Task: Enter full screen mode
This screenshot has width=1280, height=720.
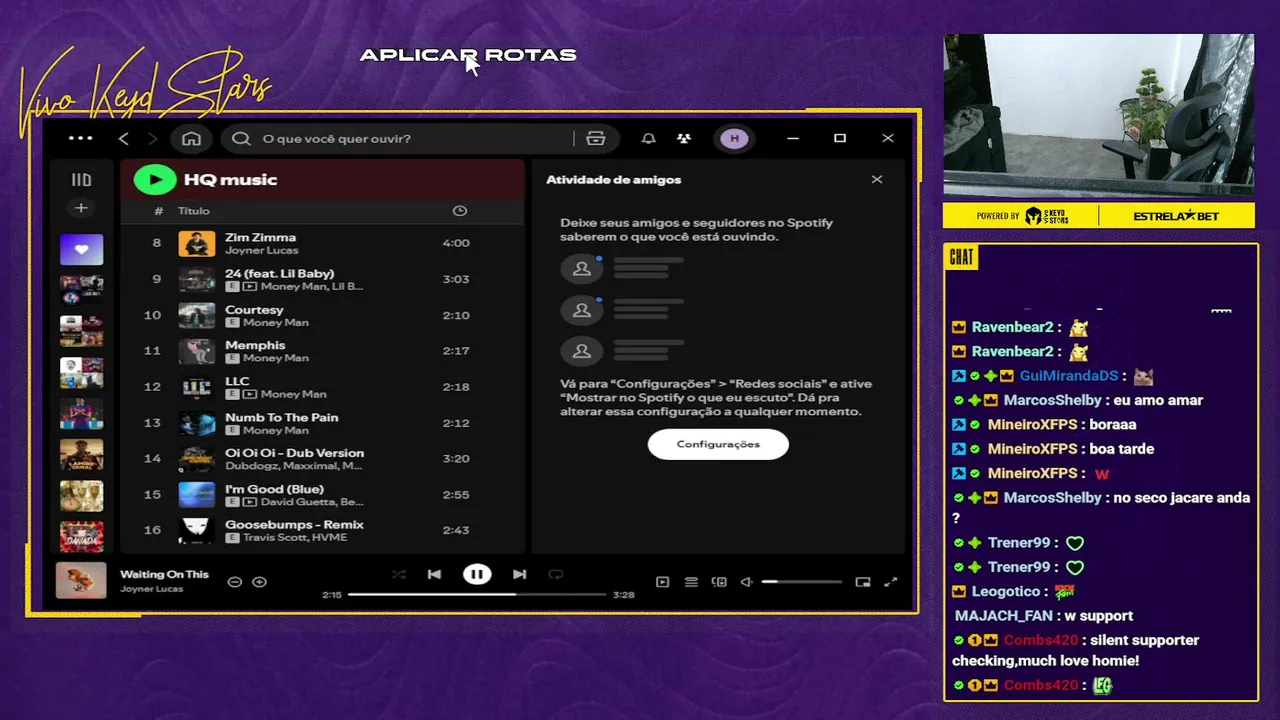Action: (x=890, y=581)
